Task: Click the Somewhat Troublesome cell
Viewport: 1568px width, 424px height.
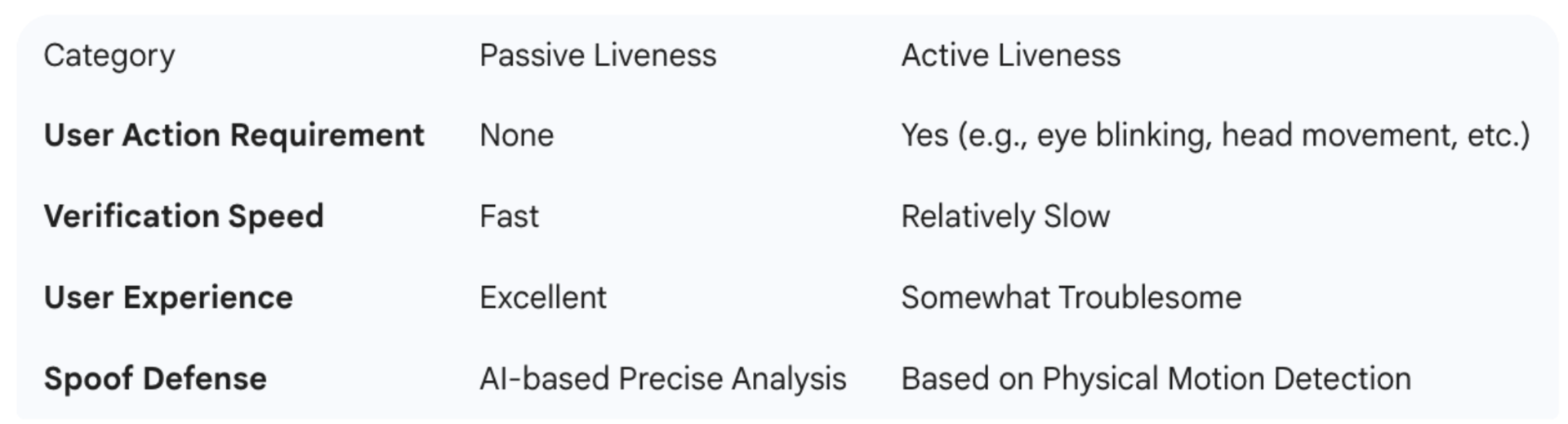Action: tap(1071, 297)
